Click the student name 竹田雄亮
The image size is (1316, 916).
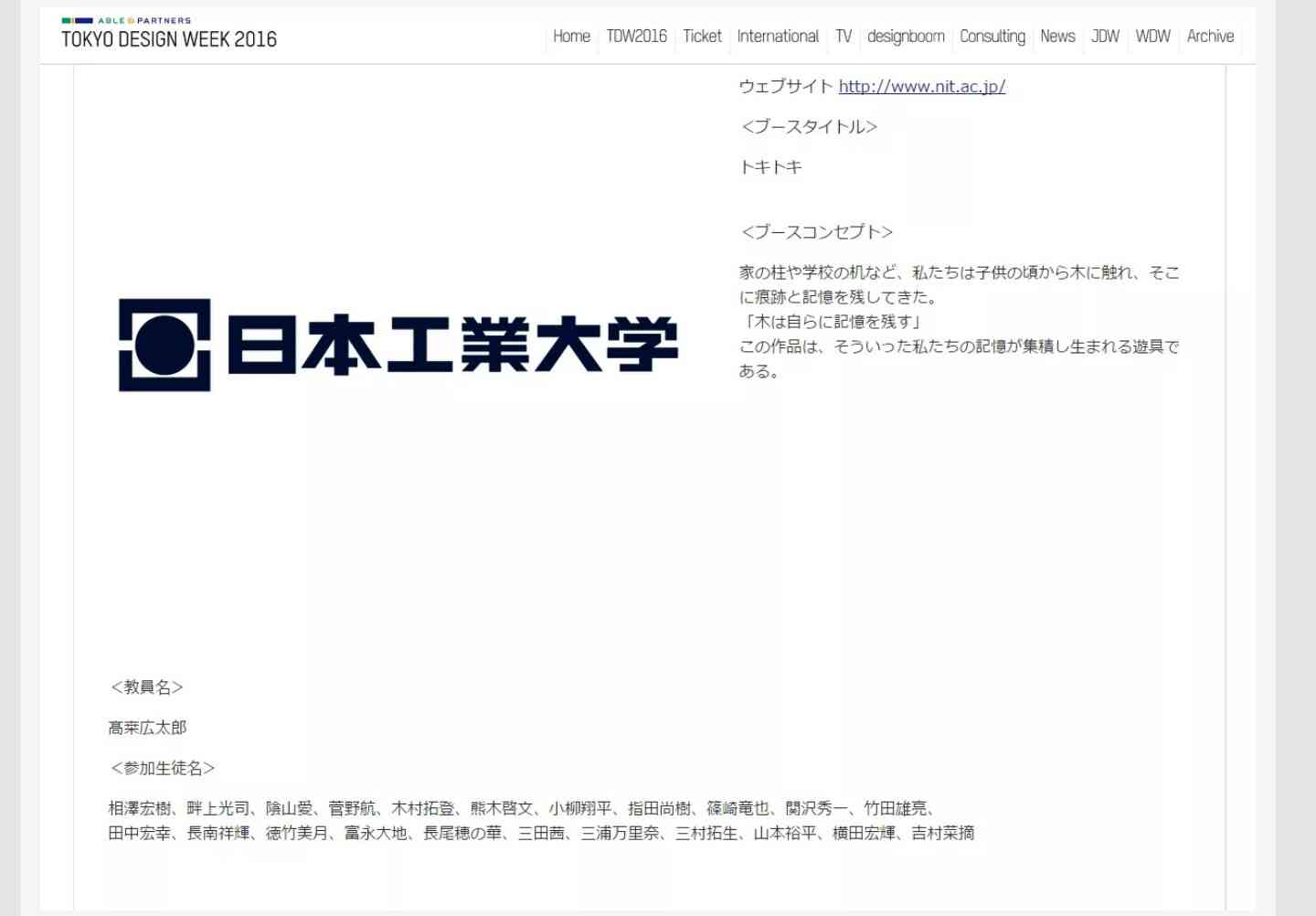coord(896,808)
